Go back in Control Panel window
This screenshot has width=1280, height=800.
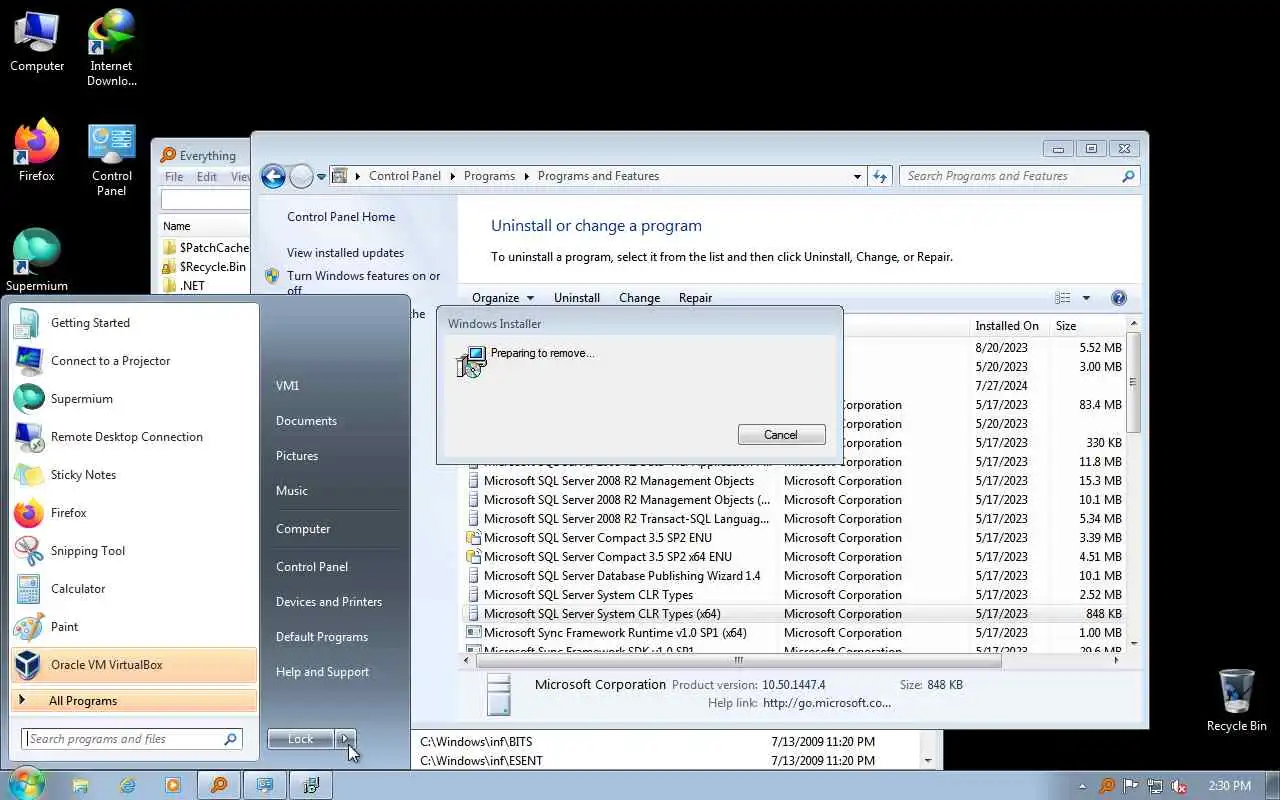pos(273,176)
